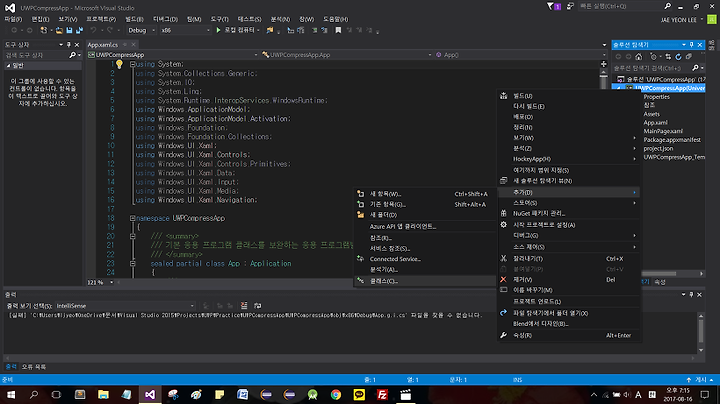Select 참조(R)... in submenu
The width and height of the screenshot is (720, 404).
coord(425,238)
